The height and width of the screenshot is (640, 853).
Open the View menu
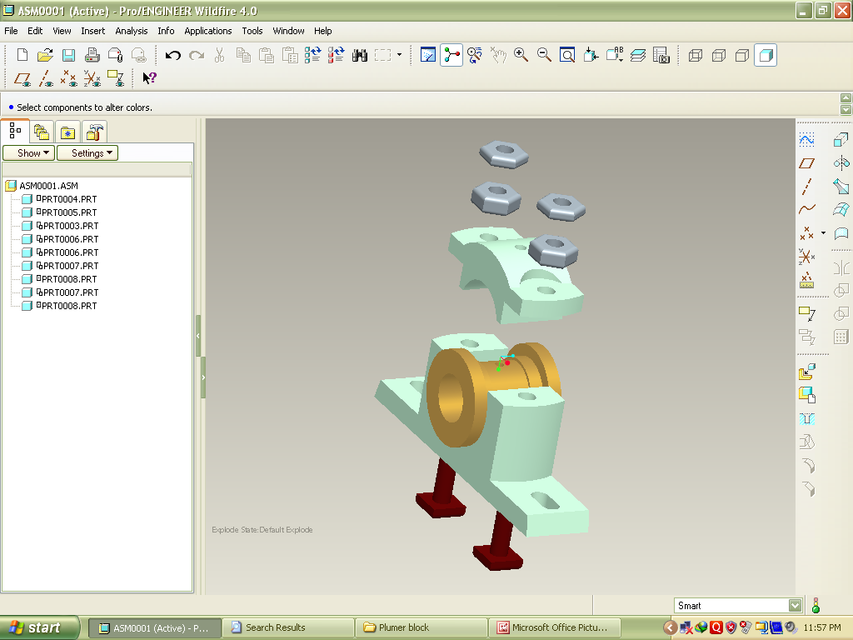coord(61,31)
